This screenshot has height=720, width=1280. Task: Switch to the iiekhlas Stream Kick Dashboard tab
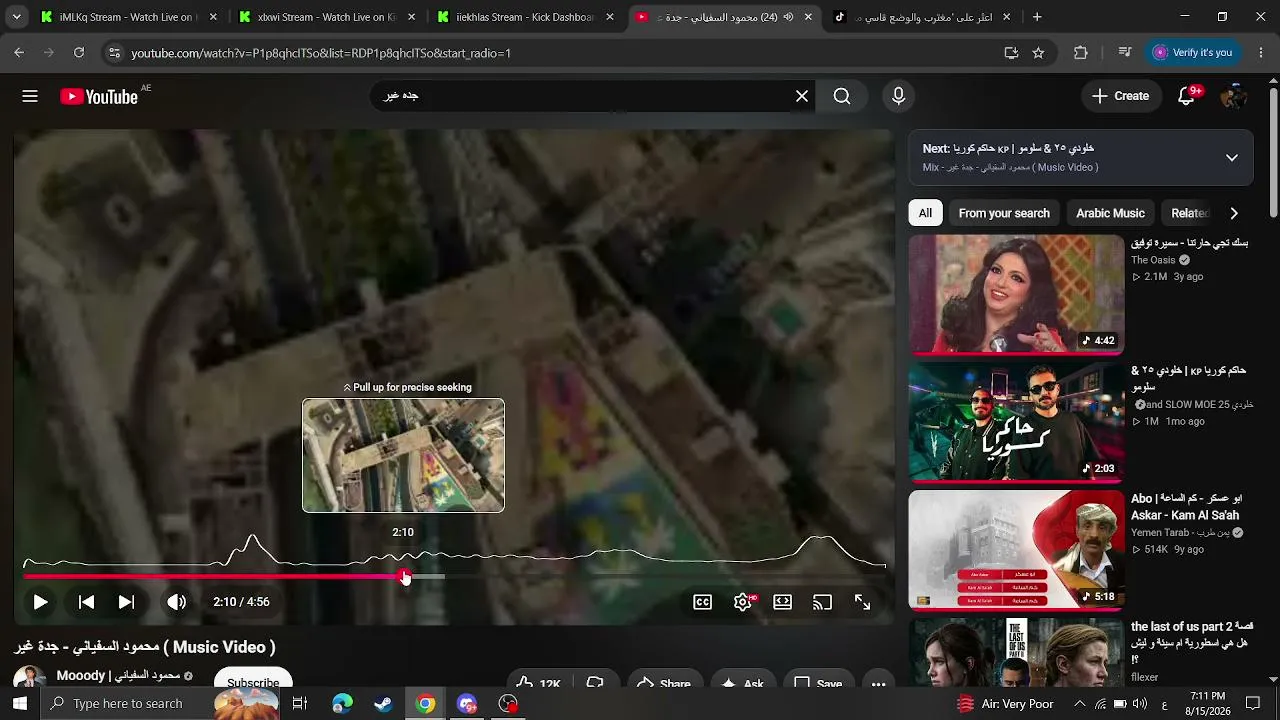524,17
